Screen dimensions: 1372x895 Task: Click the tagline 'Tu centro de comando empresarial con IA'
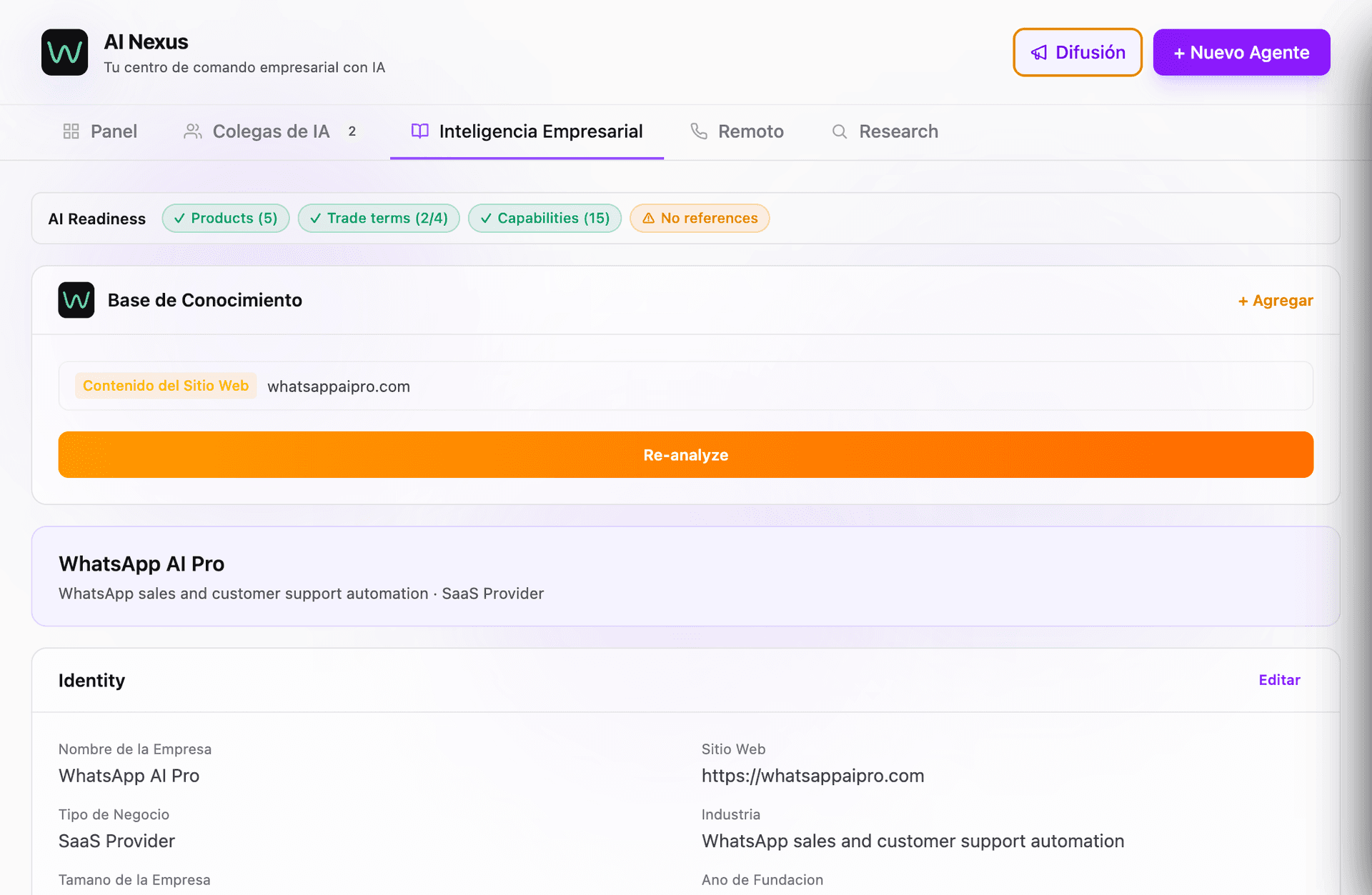(244, 67)
